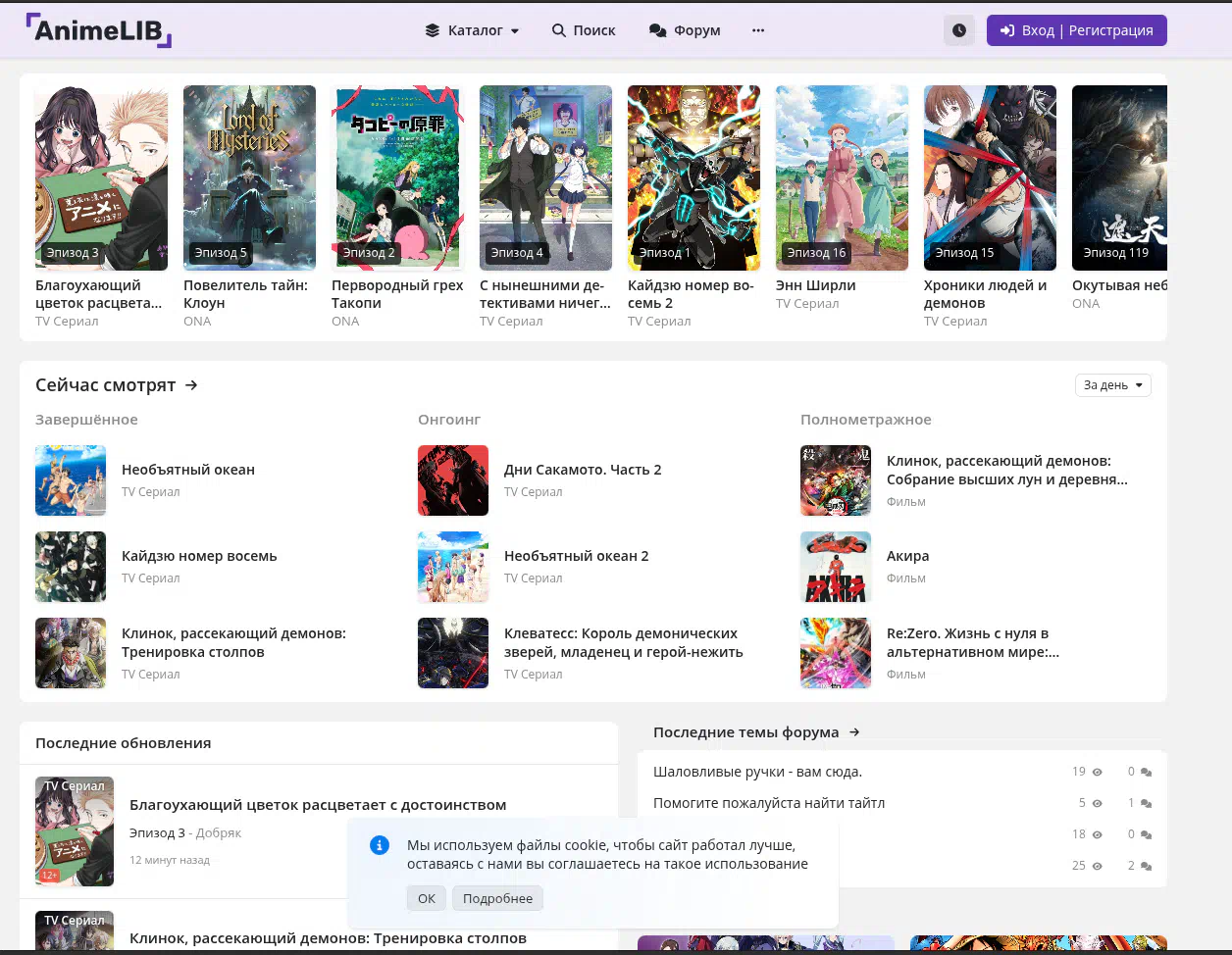Click views eye icon beside 5
The image size is (1232, 955).
(1098, 803)
